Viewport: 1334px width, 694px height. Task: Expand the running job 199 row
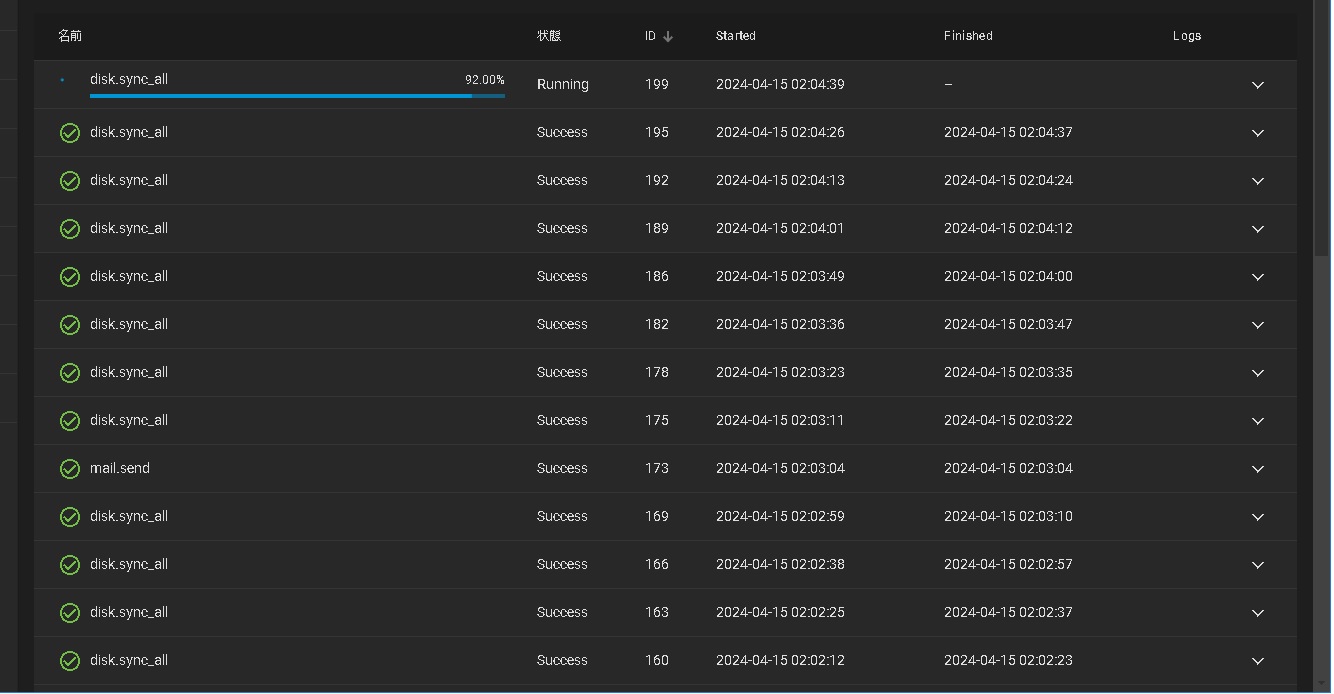1258,85
